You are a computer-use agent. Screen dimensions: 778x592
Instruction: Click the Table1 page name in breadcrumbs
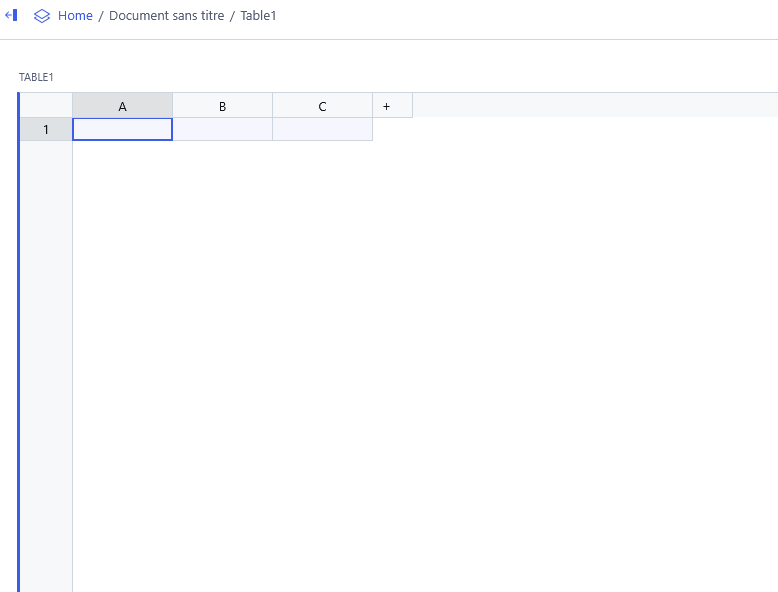pyautogui.click(x=258, y=16)
